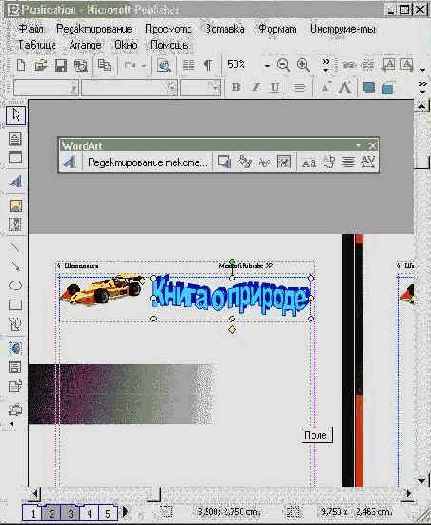Image resolution: width=431 pixels, height=525 pixels.
Task: Select the Picture Frame tool
Action: (15, 206)
